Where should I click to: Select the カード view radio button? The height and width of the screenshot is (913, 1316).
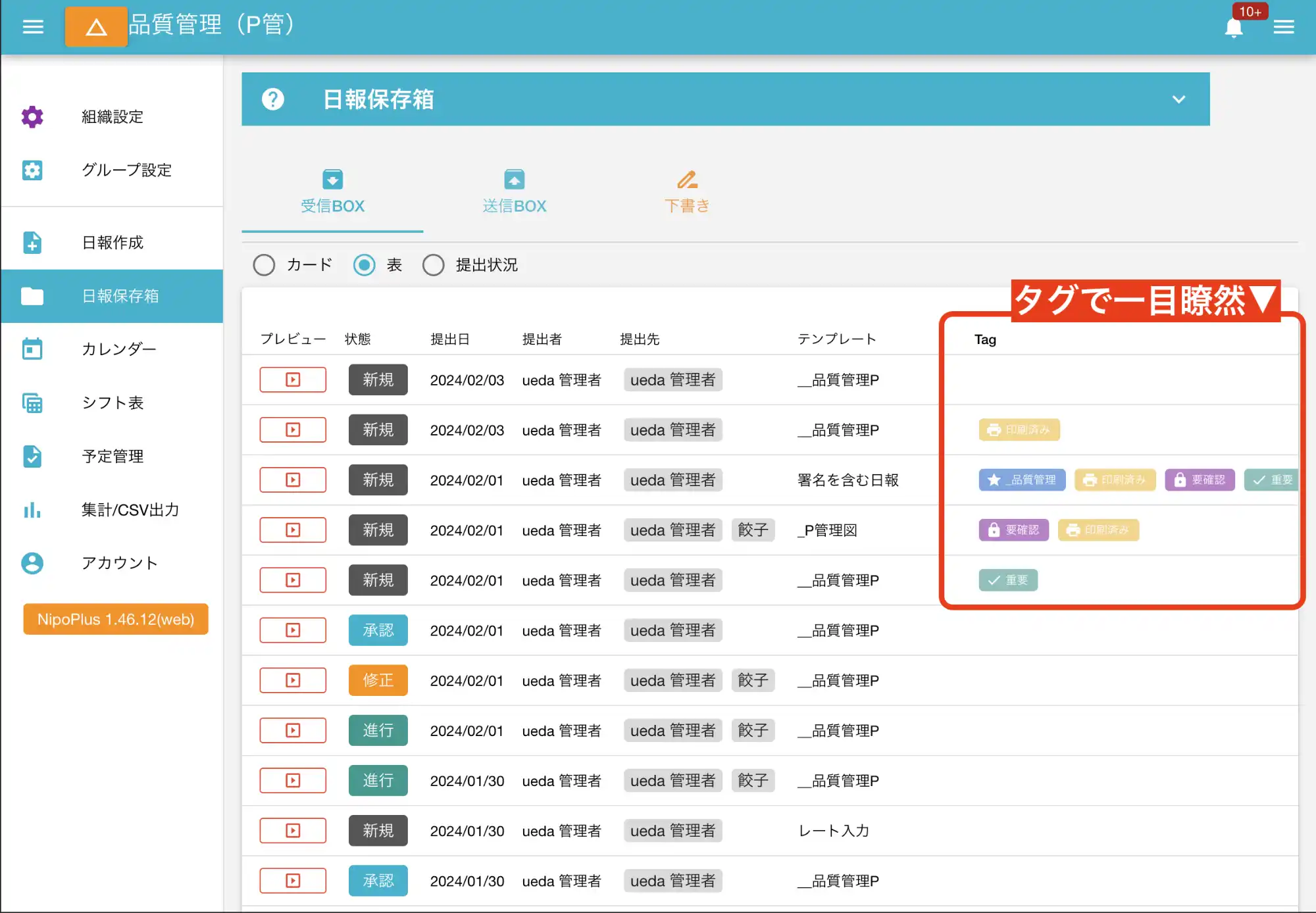pyautogui.click(x=264, y=264)
